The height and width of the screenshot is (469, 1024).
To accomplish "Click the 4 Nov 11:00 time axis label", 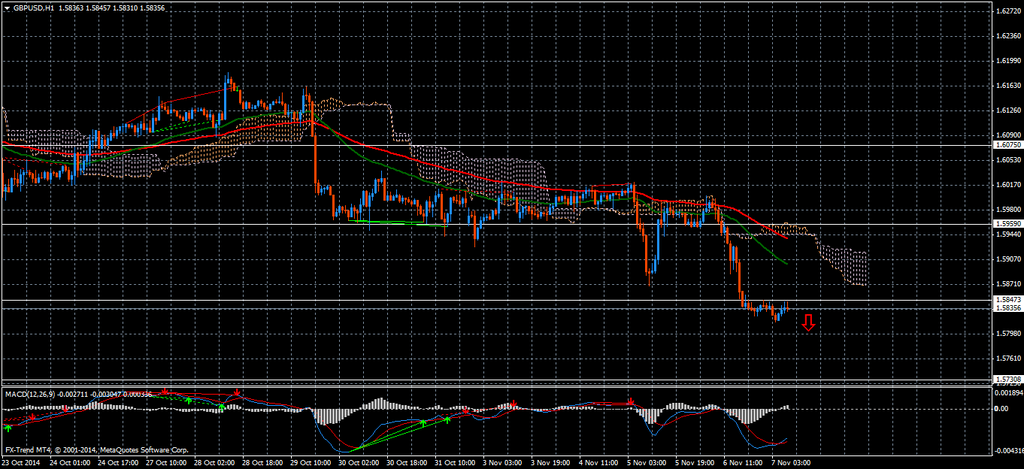I will tap(600, 462).
